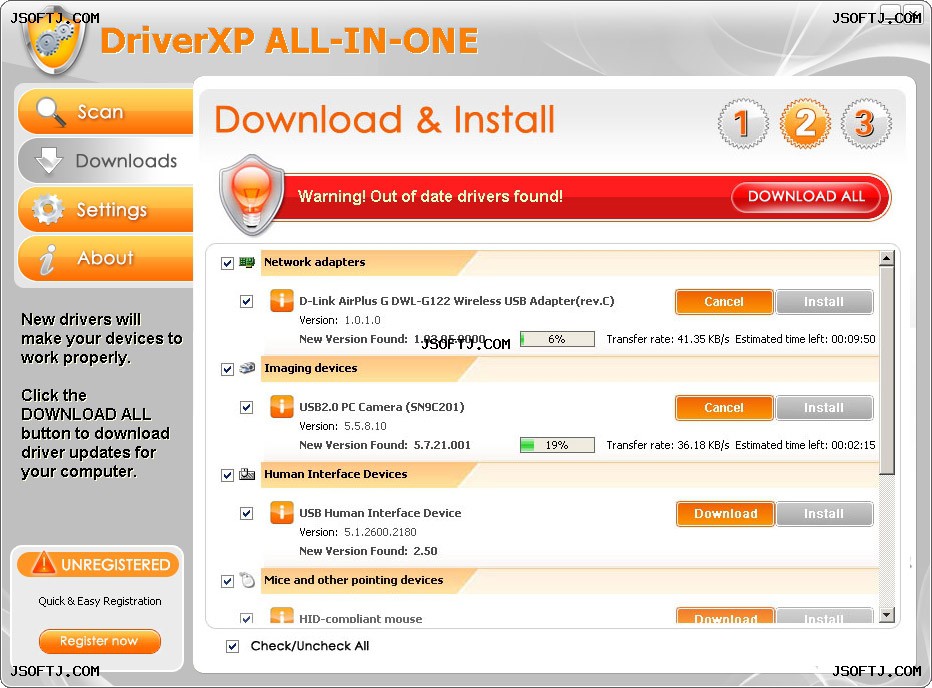The image size is (932, 688).
Task: Click Install for the D-Link AirPlus adapter
Action: [824, 301]
